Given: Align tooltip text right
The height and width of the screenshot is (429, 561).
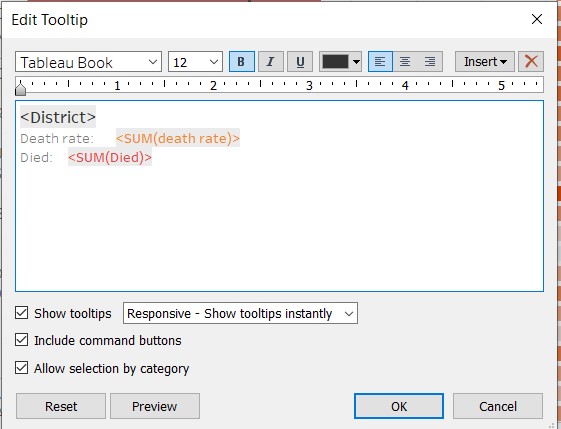Looking at the screenshot, I should [x=430, y=62].
